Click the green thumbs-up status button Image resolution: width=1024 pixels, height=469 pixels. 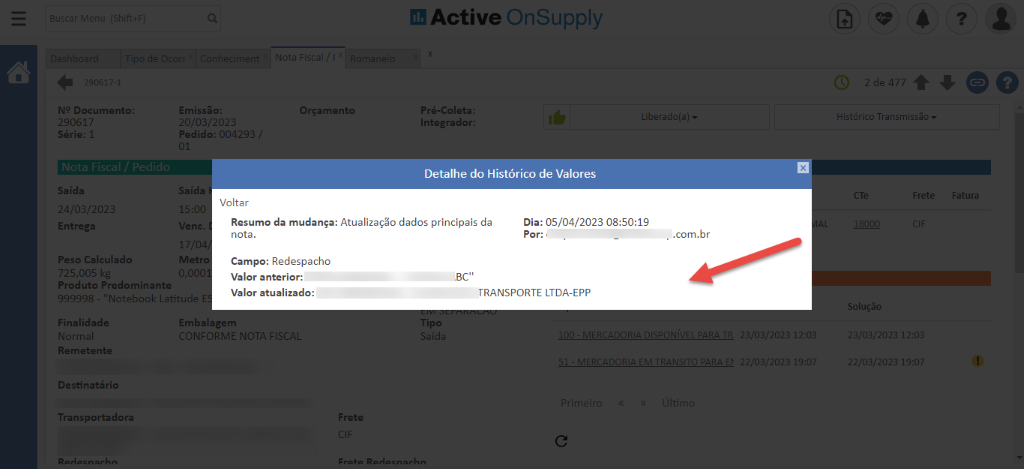click(557, 117)
